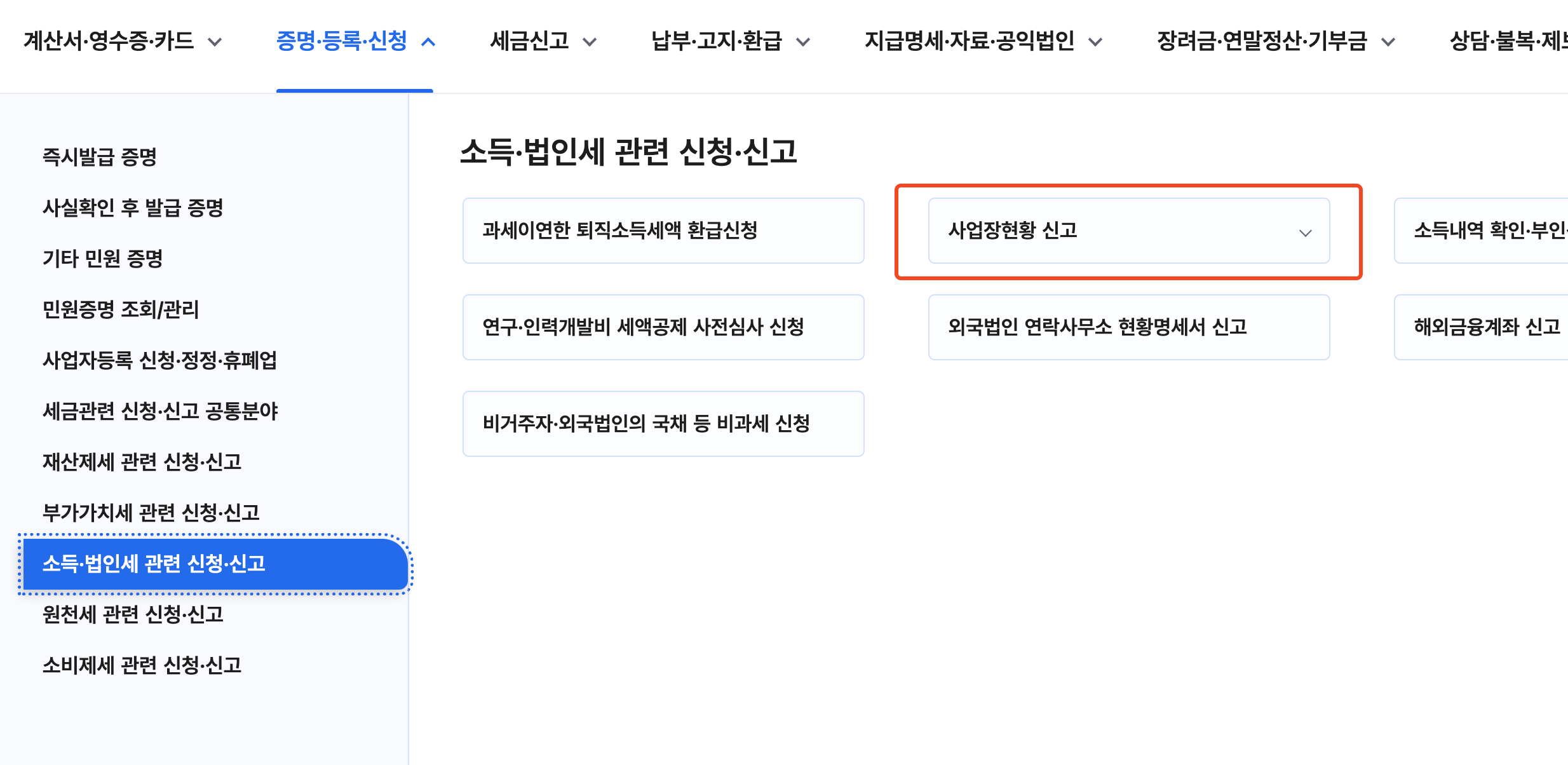Select 소비제세 관련 신청·신고
Screen dimensions: 1568x765
[142, 665]
